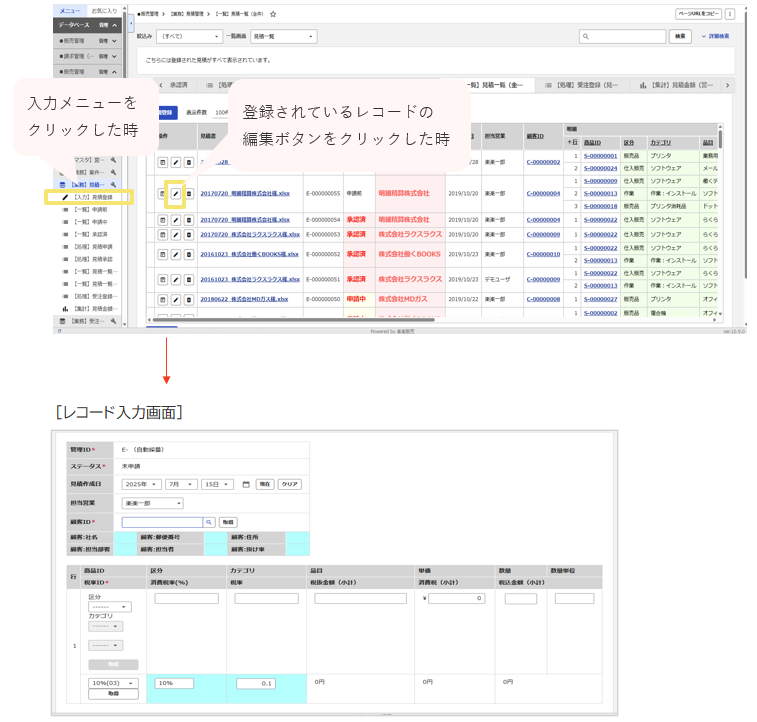Click the ページURLをコピー button

pos(698,14)
